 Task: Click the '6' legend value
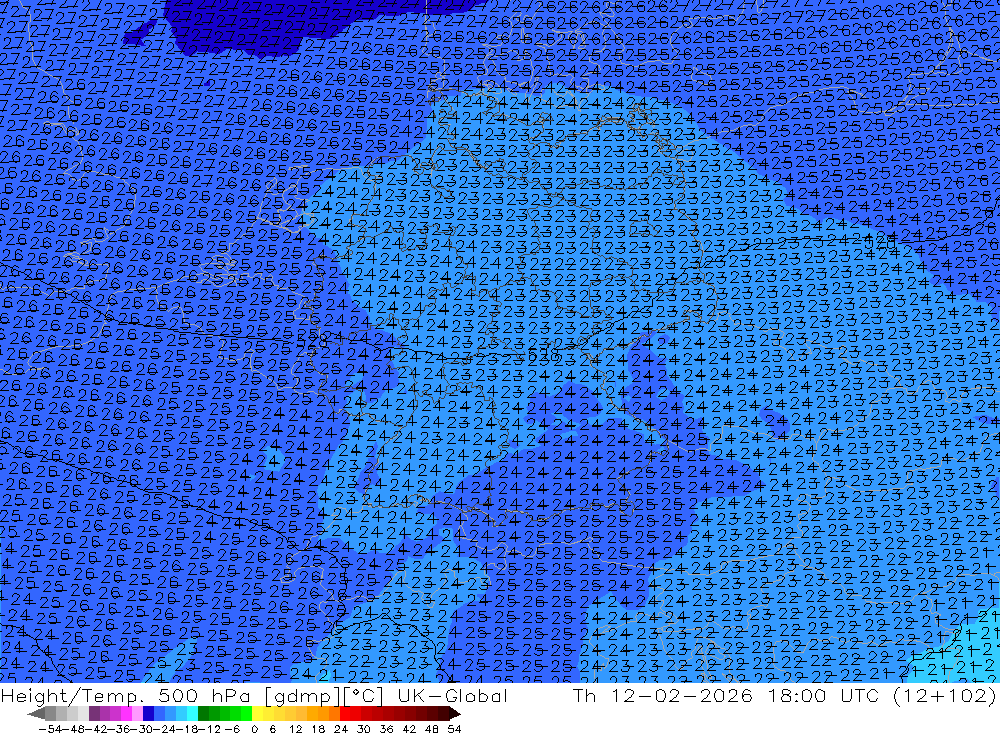click(272, 729)
